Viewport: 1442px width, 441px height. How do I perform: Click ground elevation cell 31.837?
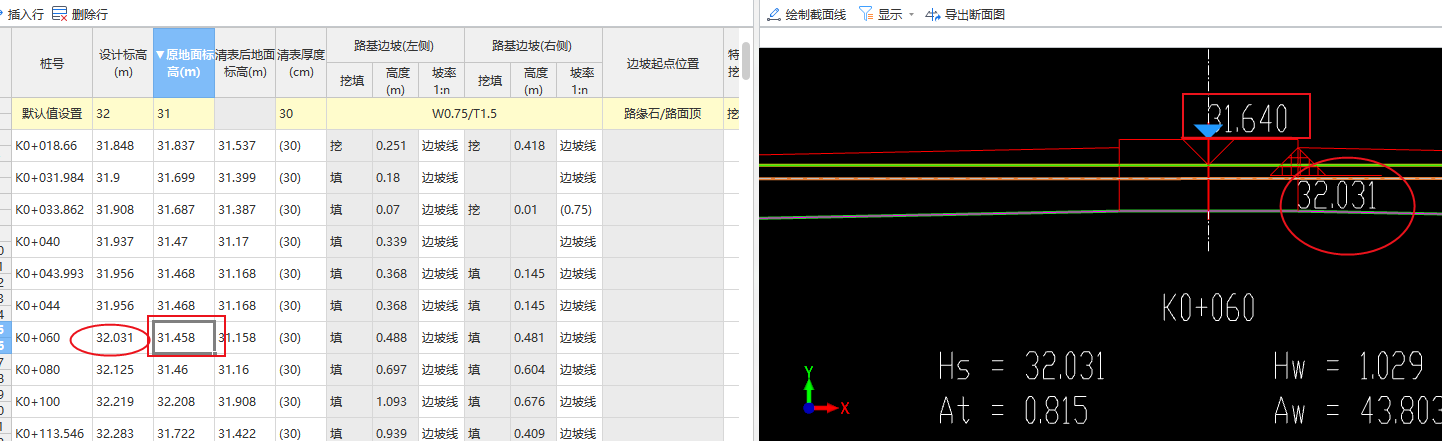point(184,146)
